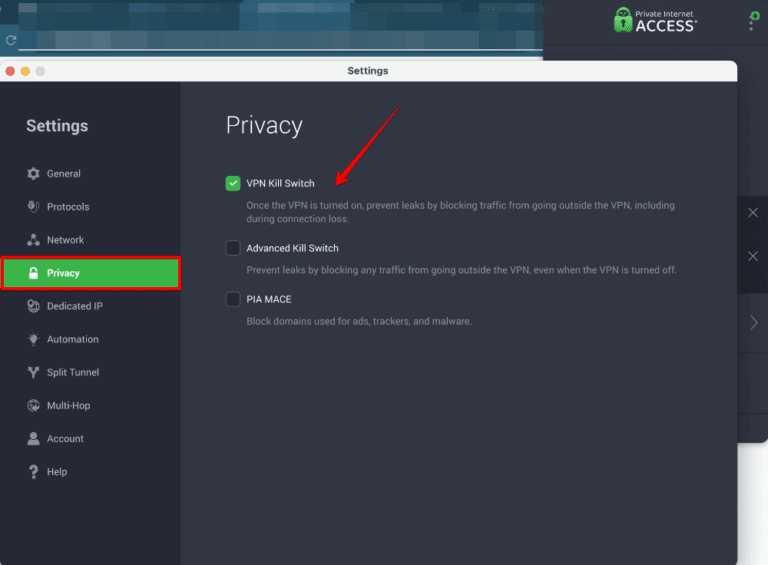Click the Protocols plug icon
This screenshot has width=768, height=565.
click(34, 207)
